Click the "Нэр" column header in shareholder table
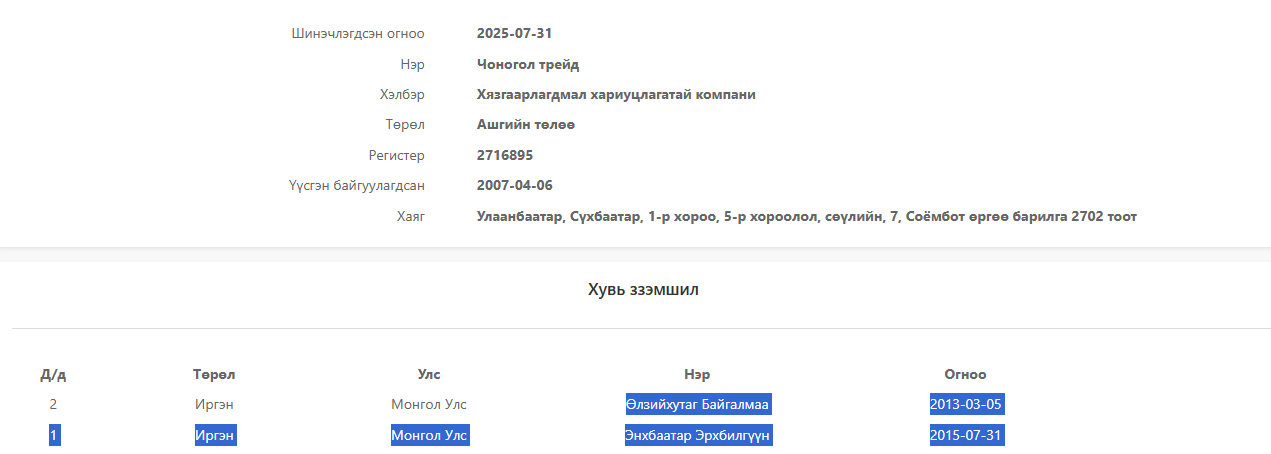 (x=697, y=374)
